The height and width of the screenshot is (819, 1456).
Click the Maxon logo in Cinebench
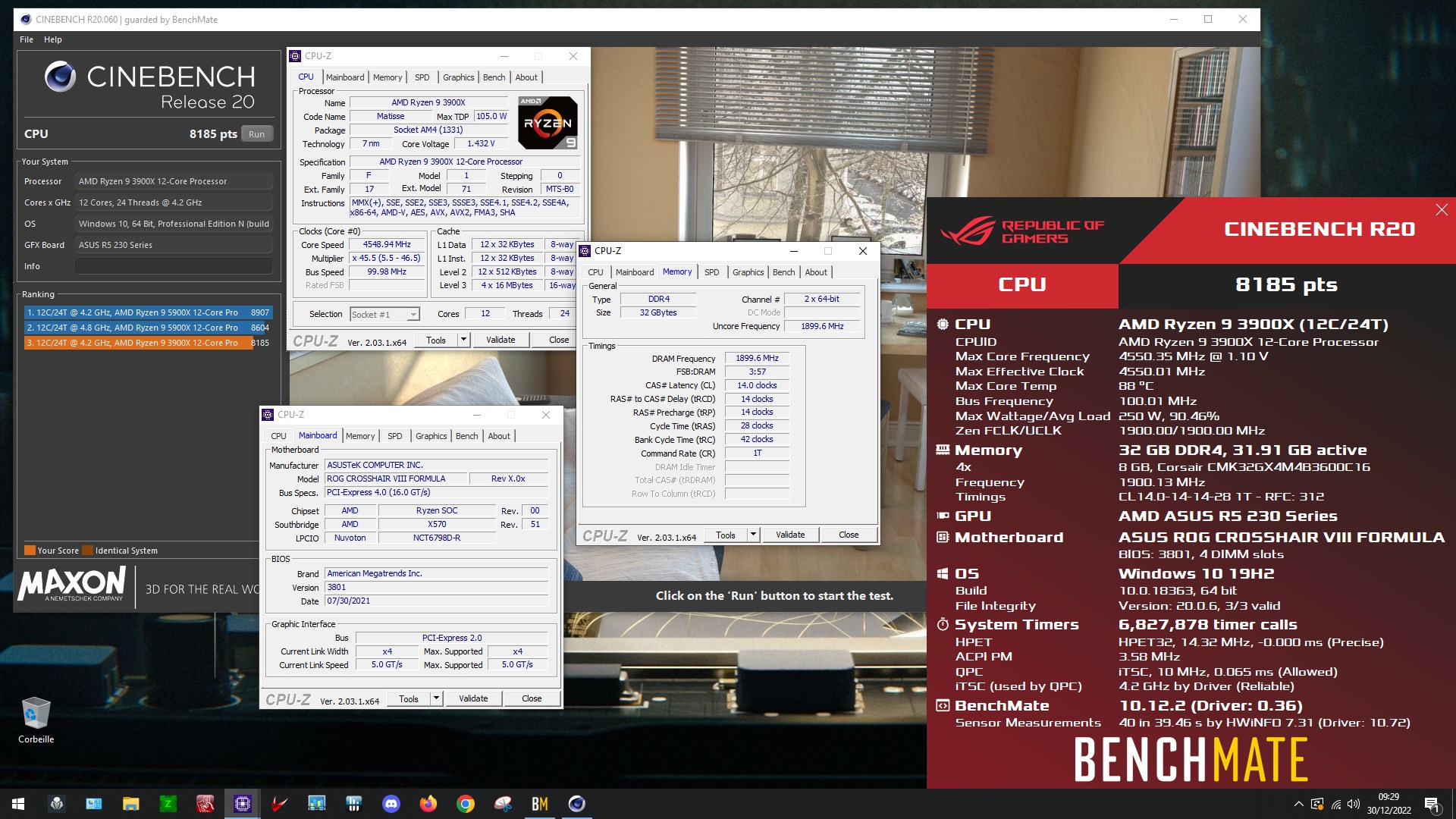71,584
